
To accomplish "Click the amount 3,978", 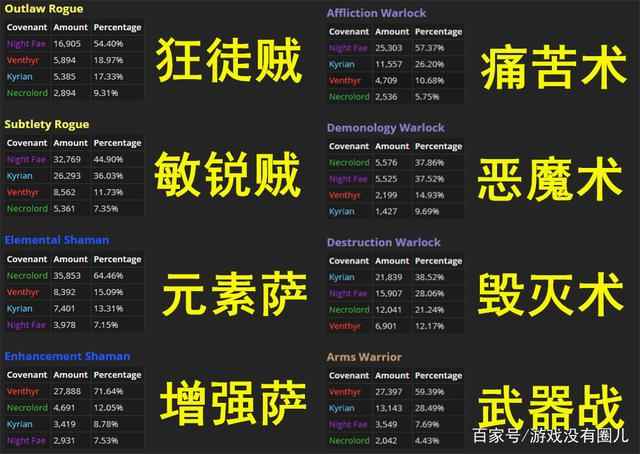I will pyautogui.click(x=64, y=325).
